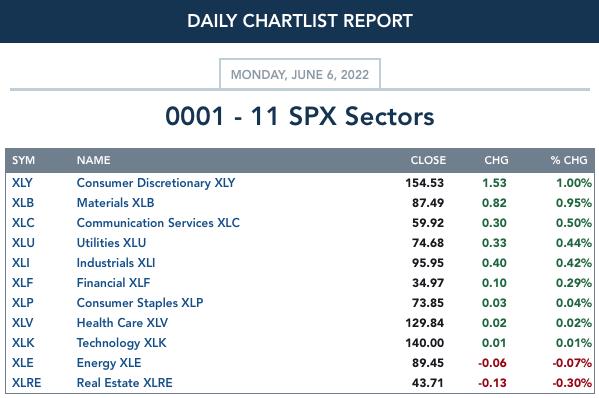Image resolution: width=599 pixels, height=398 pixels.
Task: Open the Consumer Staples XLP link
Action: tap(140, 303)
